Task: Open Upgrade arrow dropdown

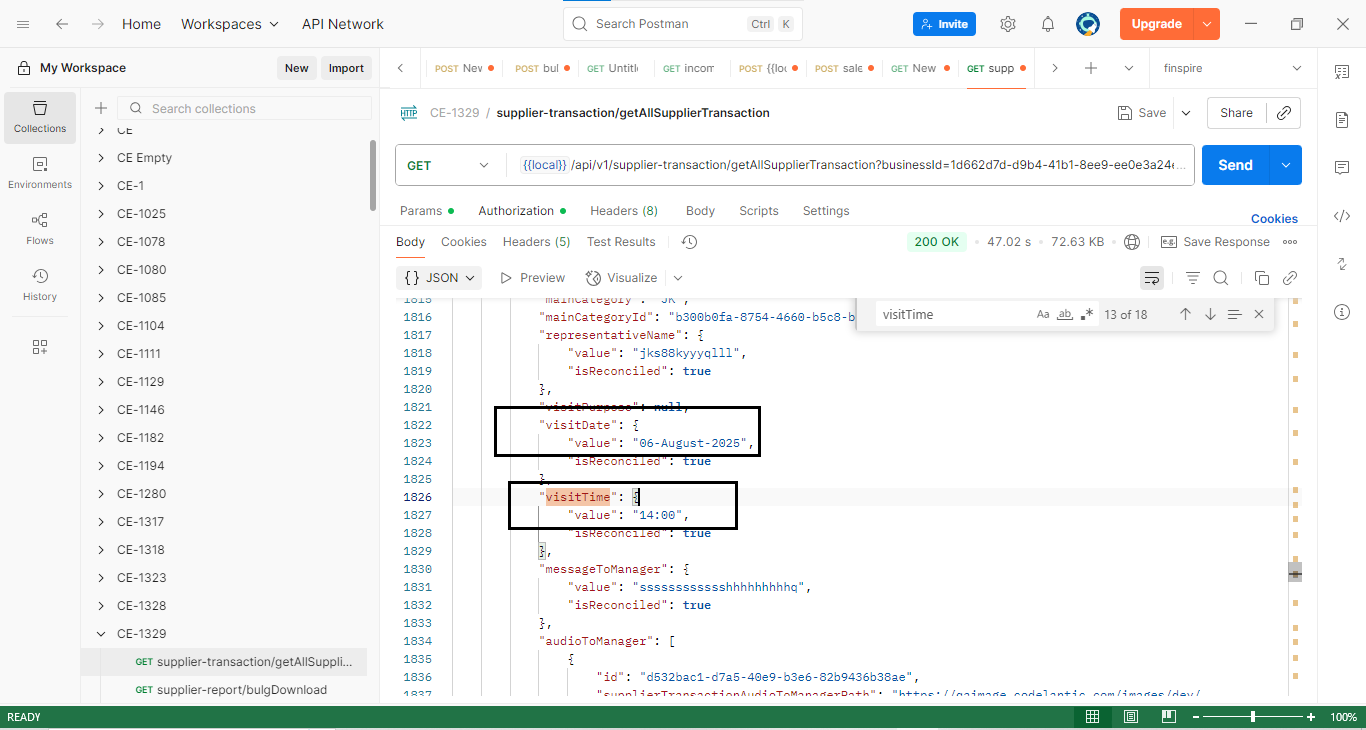Action: 1208,24
